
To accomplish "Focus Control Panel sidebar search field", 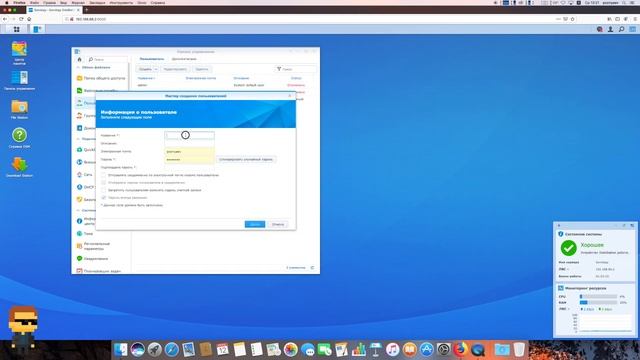I will pyautogui.click(x=107, y=60).
